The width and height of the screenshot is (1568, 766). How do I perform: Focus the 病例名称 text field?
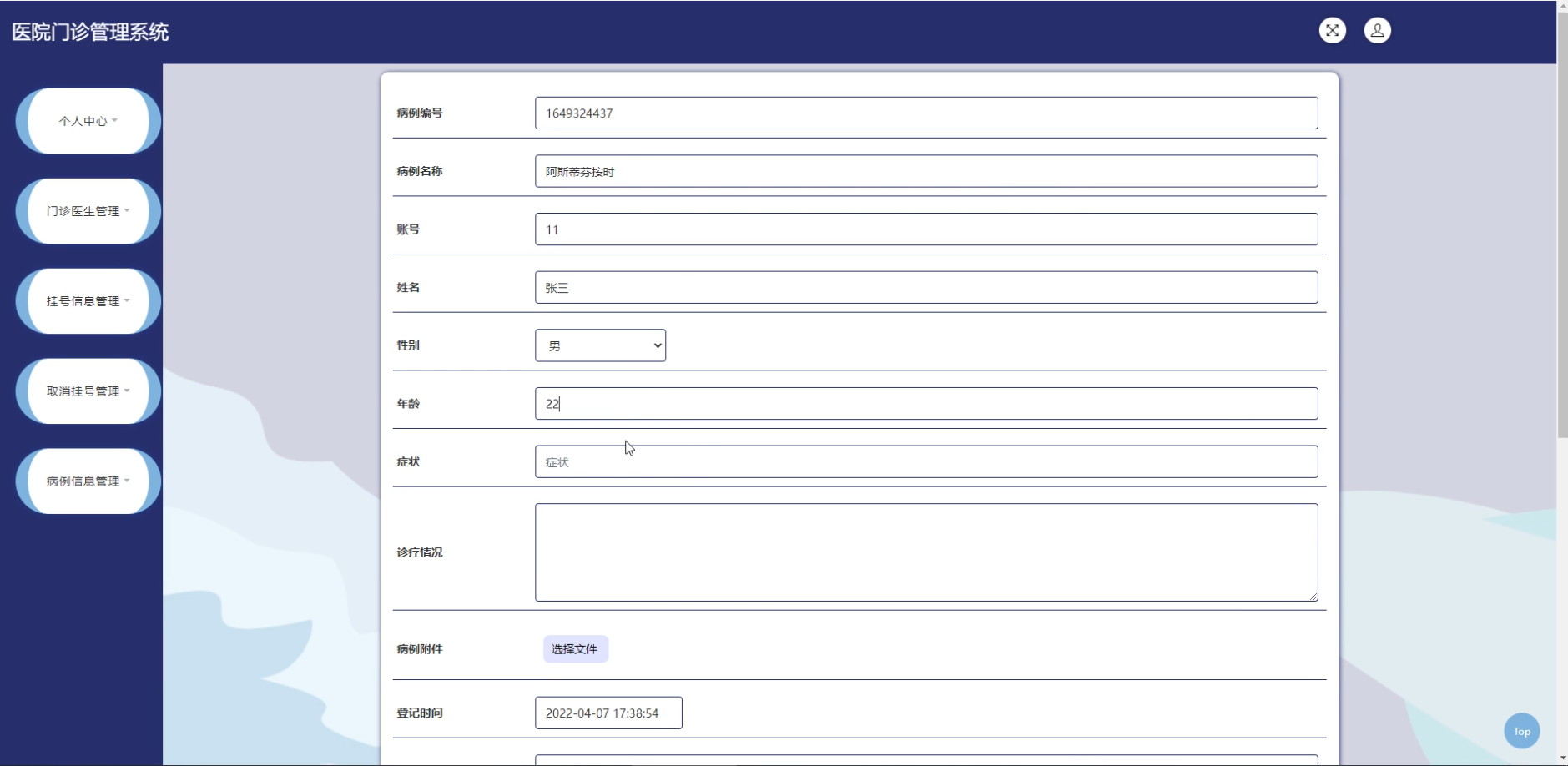[926, 171]
